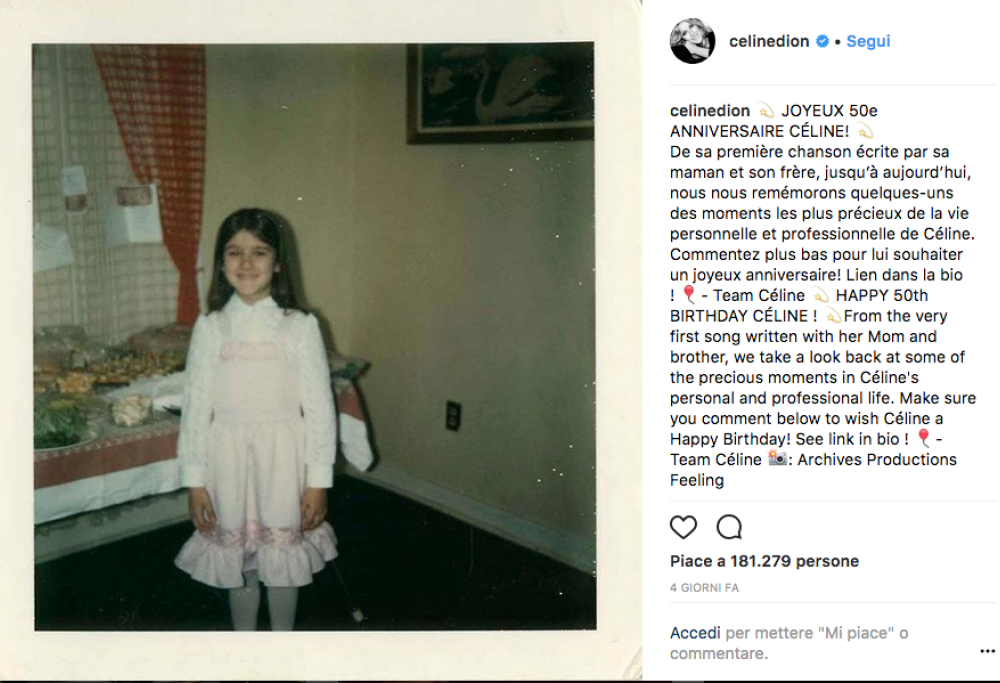The width and height of the screenshot is (1000, 683).
Task: Click the 'Archives Productions Feeling' credit text
Action: tap(813, 469)
